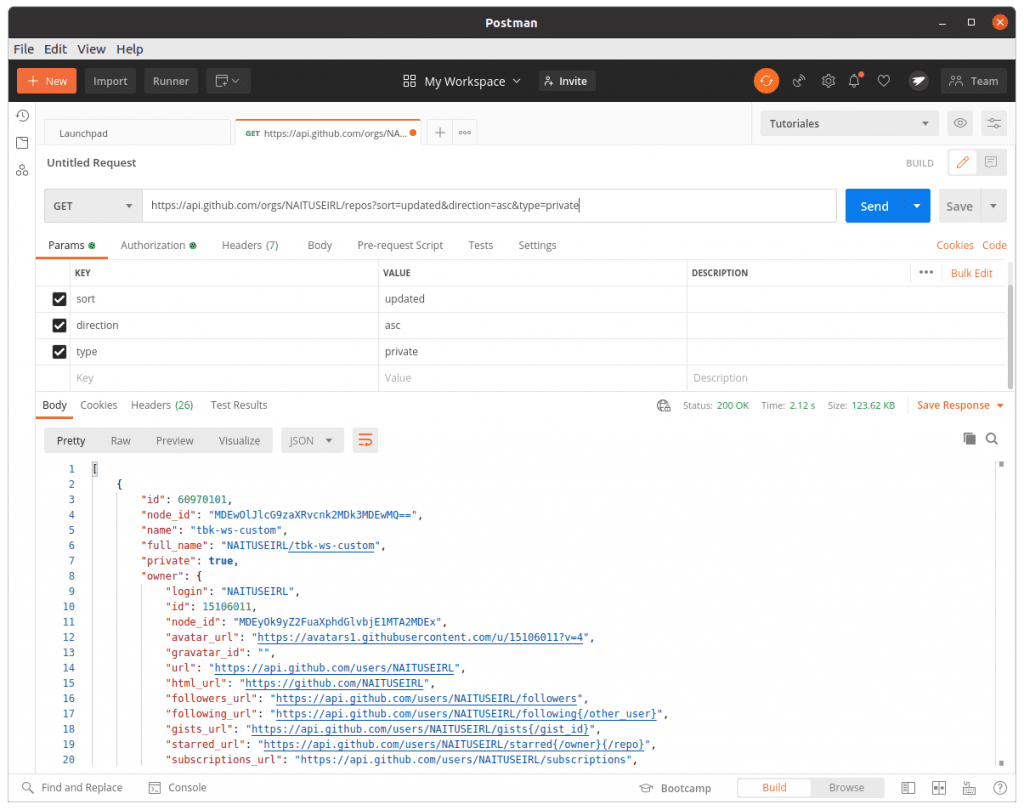Open the notifications bell icon
The height and width of the screenshot is (810, 1024).
click(855, 80)
